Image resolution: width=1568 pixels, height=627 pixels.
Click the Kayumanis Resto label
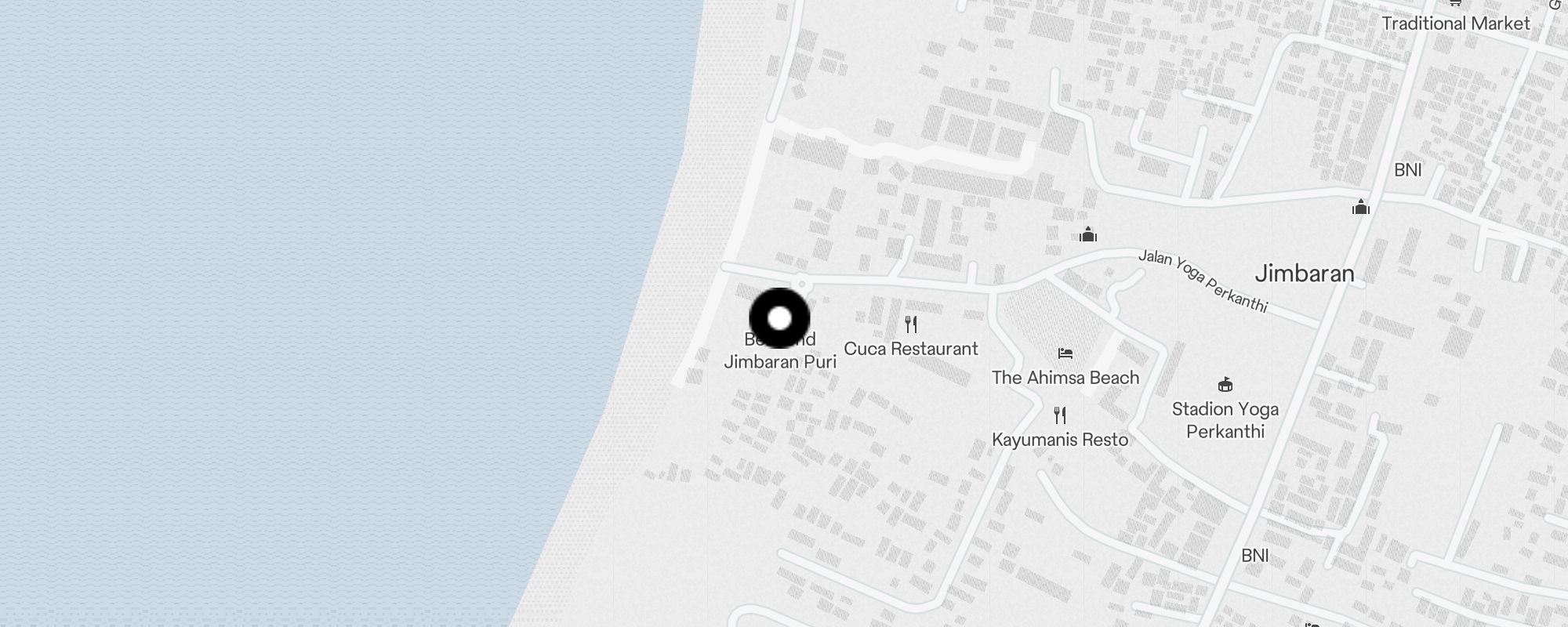coord(1060,440)
